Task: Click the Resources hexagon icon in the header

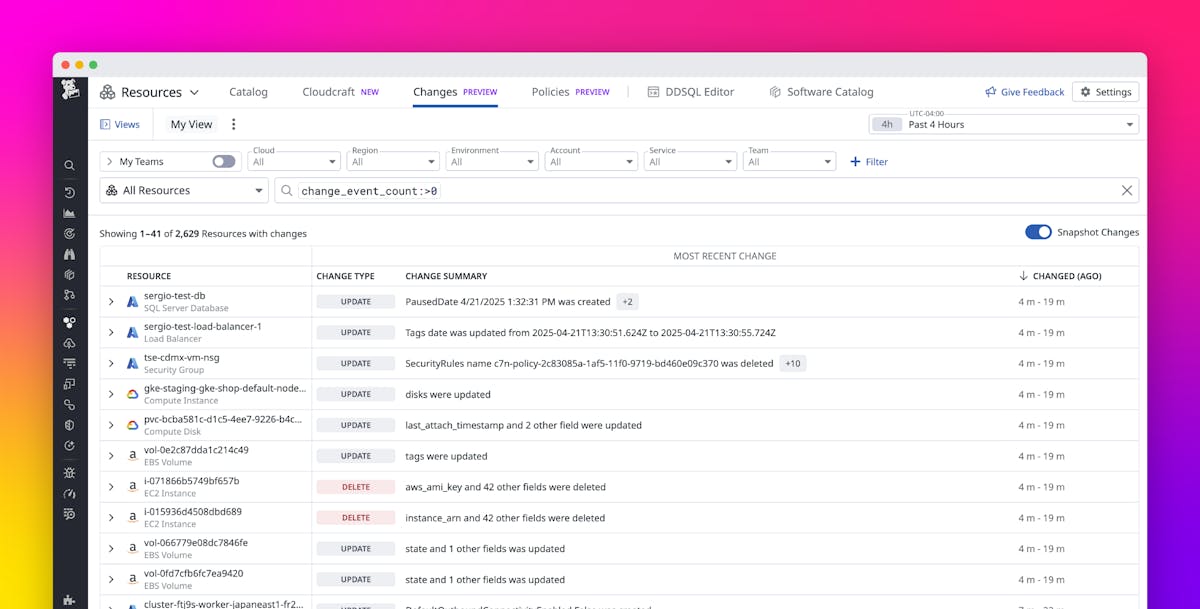Action: pyautogui.click(x=107, y=91)
